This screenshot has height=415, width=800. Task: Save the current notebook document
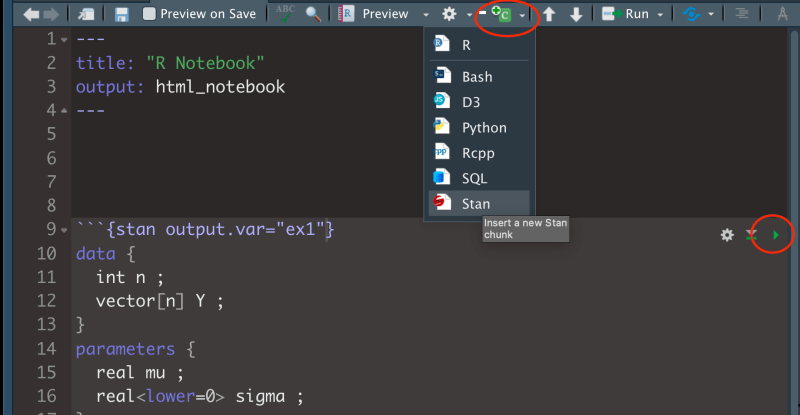pos(121,14)
